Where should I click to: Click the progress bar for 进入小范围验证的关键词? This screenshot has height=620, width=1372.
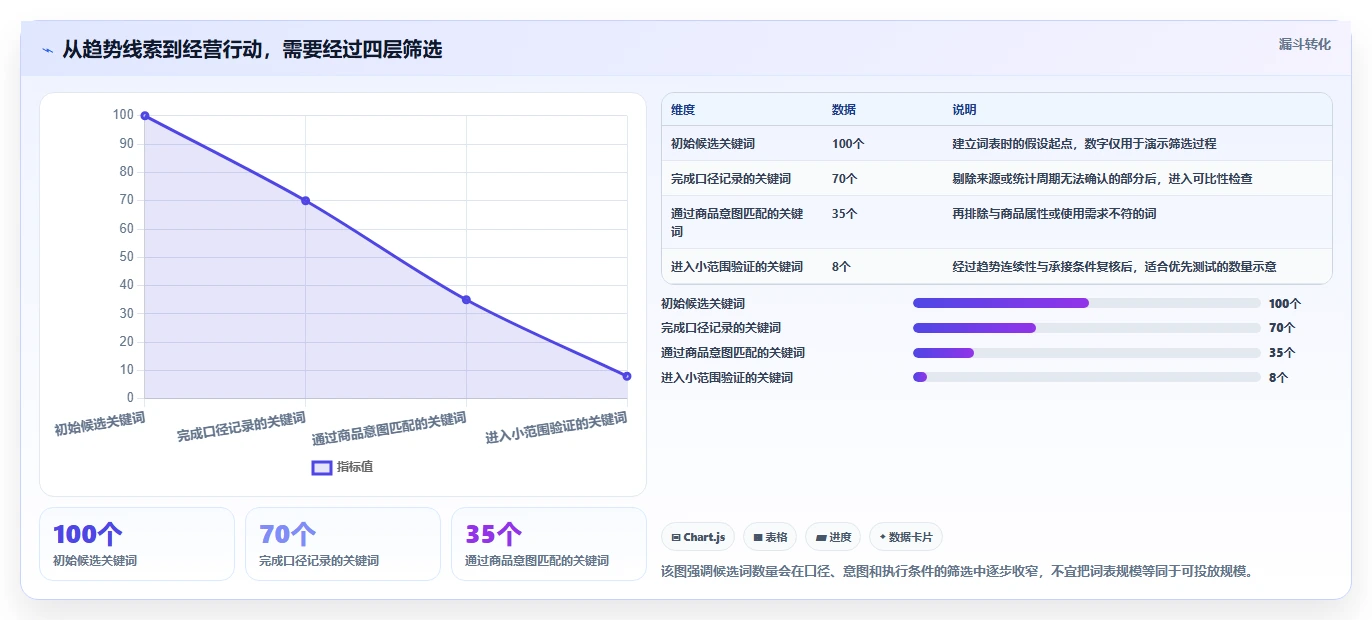pyautogui.click(x=1086, y=377)
